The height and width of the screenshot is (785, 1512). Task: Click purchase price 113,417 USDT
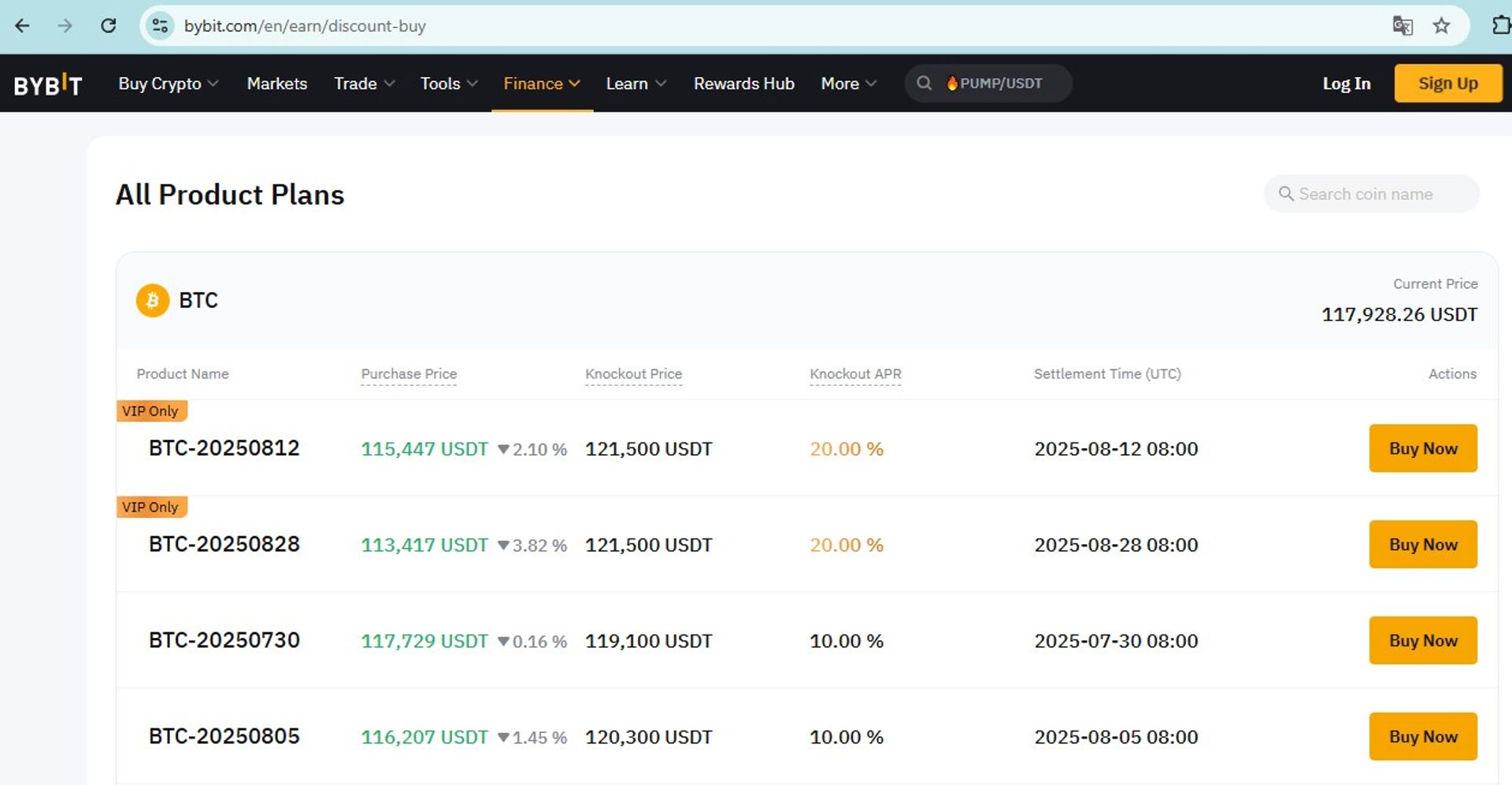click(x=424, y=545)
